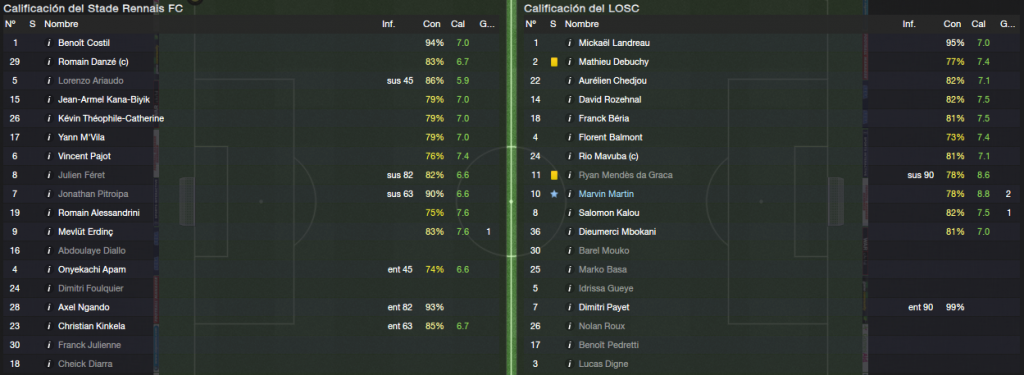Open info icon for Dimitri Payet
Screen dimensions: 1024x375
pos(568,307)
